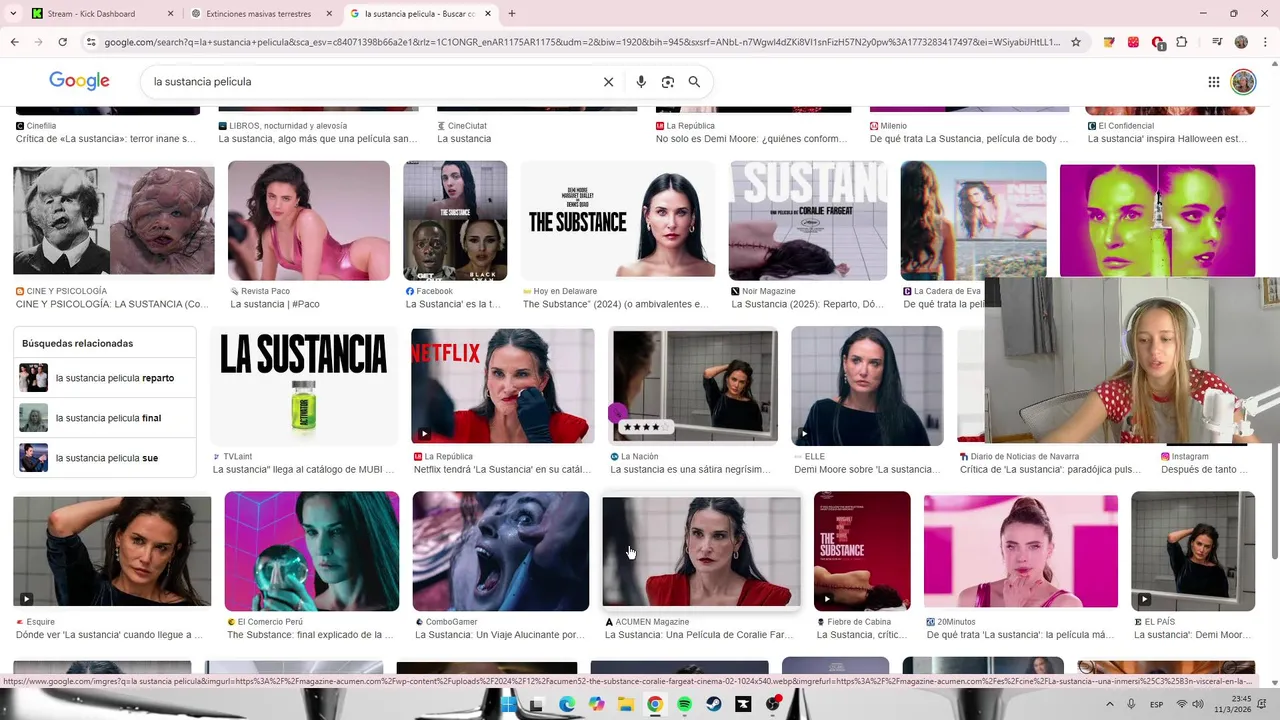Open the Revista Paco pink swimsuit image
The width and height of the screenshot is (1280, 720).
(x=309, y=221)
